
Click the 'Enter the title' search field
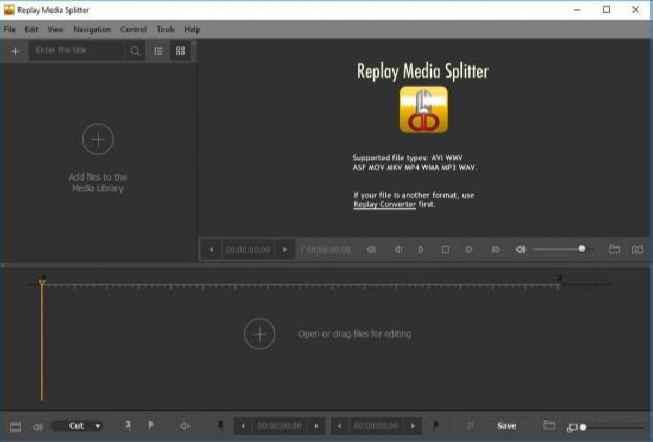pos(78,51)
